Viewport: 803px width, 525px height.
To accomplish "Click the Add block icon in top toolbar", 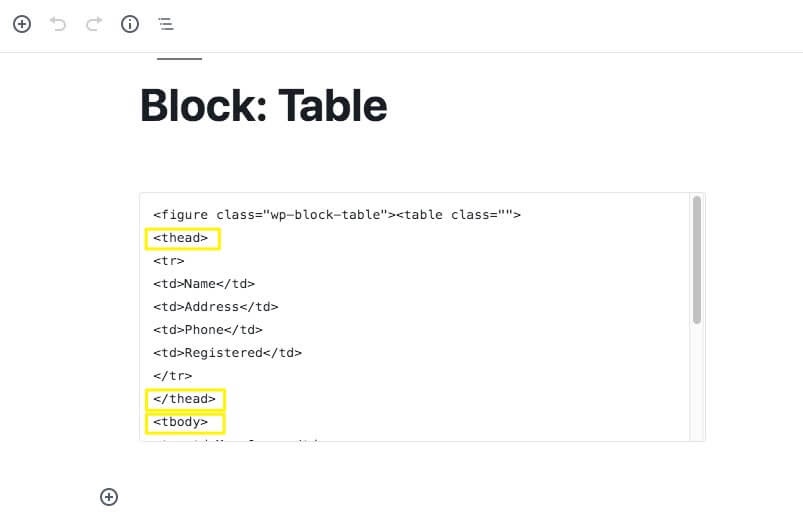I will (x=22, y=24).
